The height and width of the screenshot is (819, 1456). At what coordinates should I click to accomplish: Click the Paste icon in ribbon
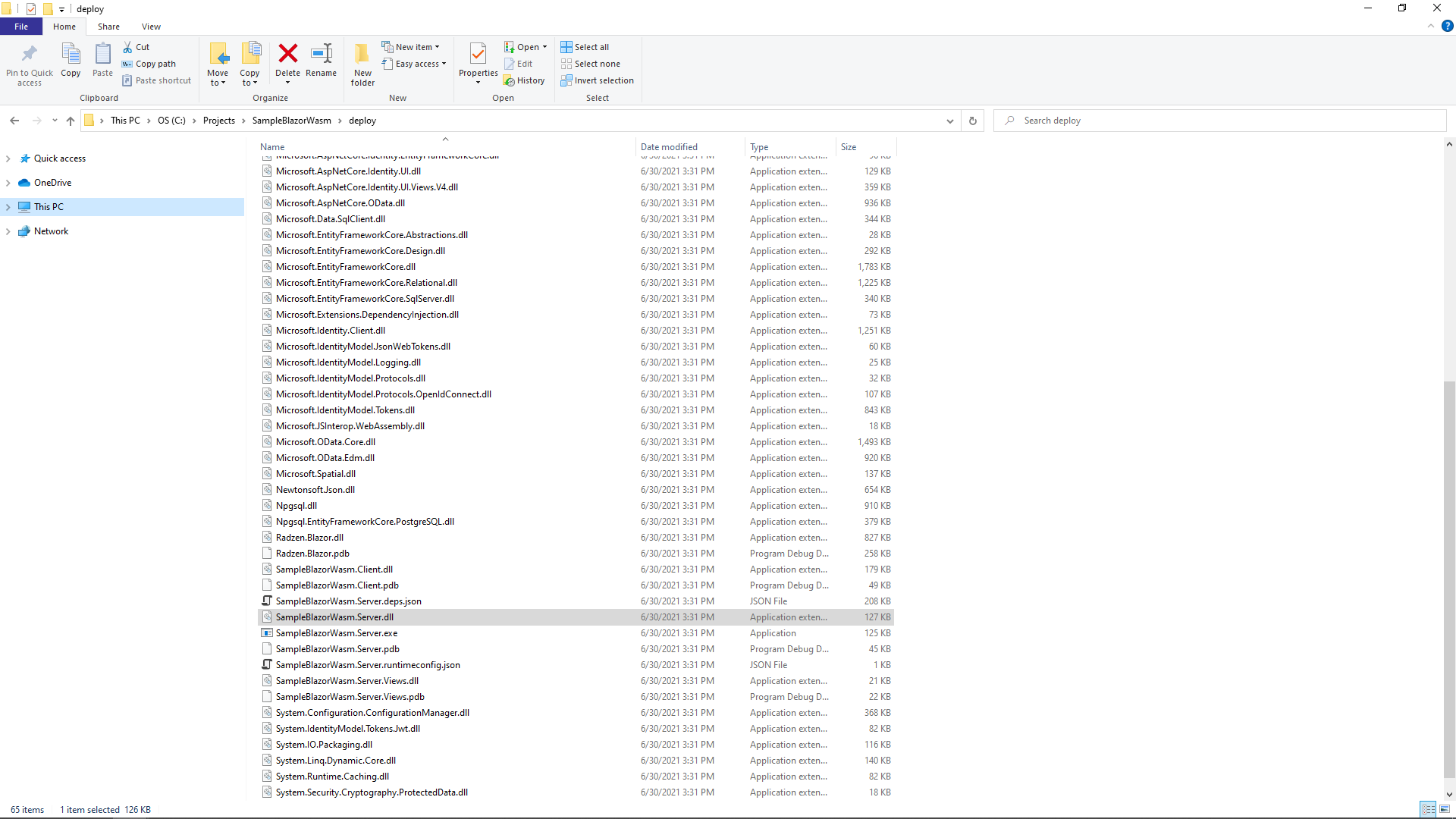[102, 60]
